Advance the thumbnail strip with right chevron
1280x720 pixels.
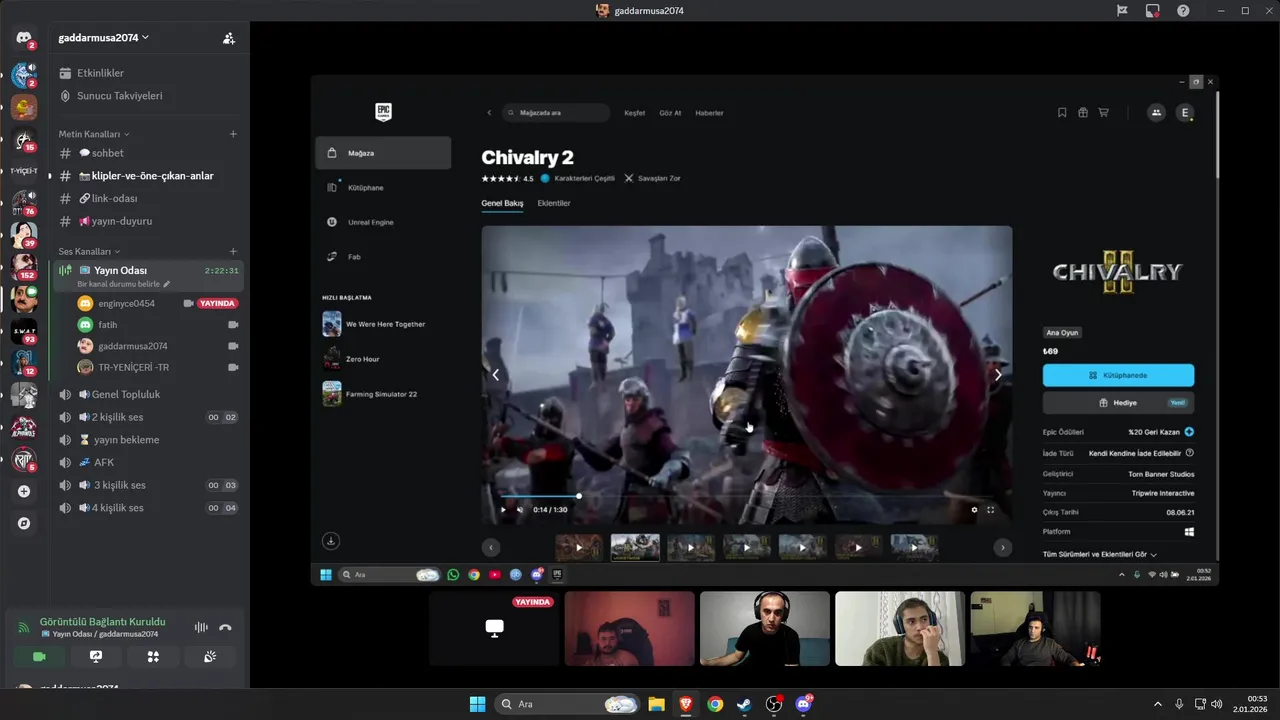(1002, 547)
